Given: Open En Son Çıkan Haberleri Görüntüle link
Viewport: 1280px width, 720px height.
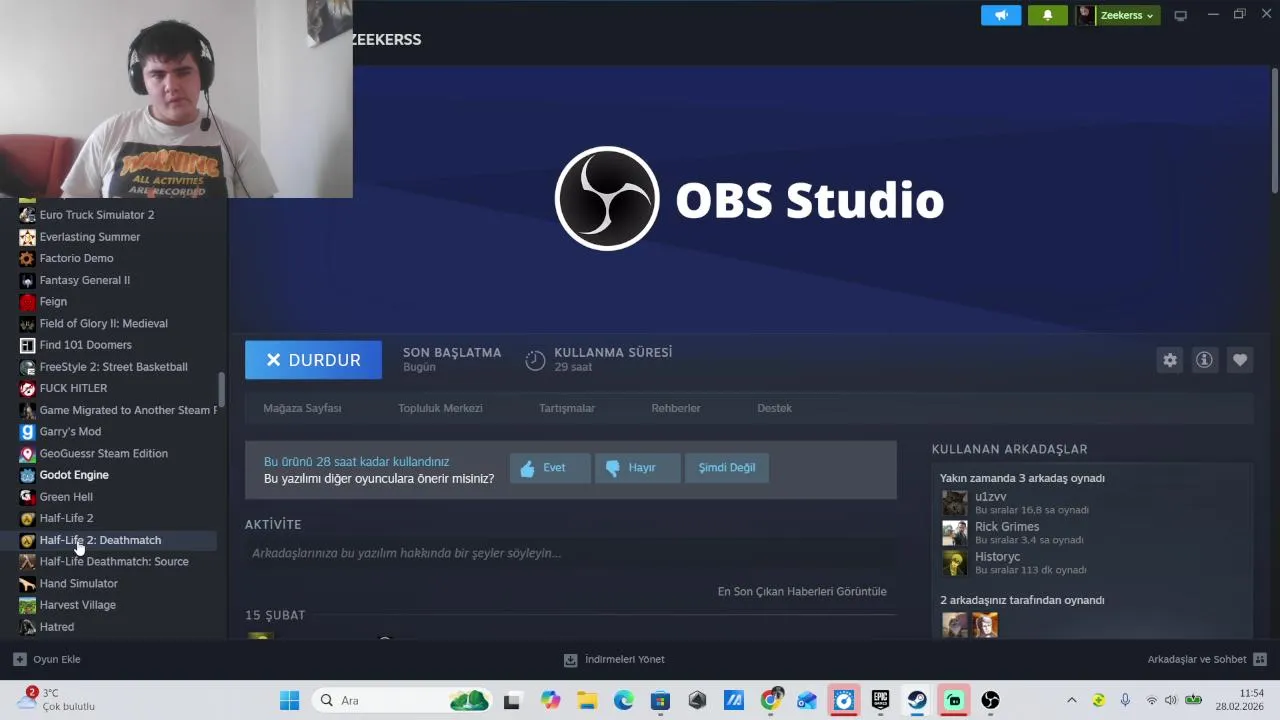Looking at the screenshot, I should click(x=802, y=591).
